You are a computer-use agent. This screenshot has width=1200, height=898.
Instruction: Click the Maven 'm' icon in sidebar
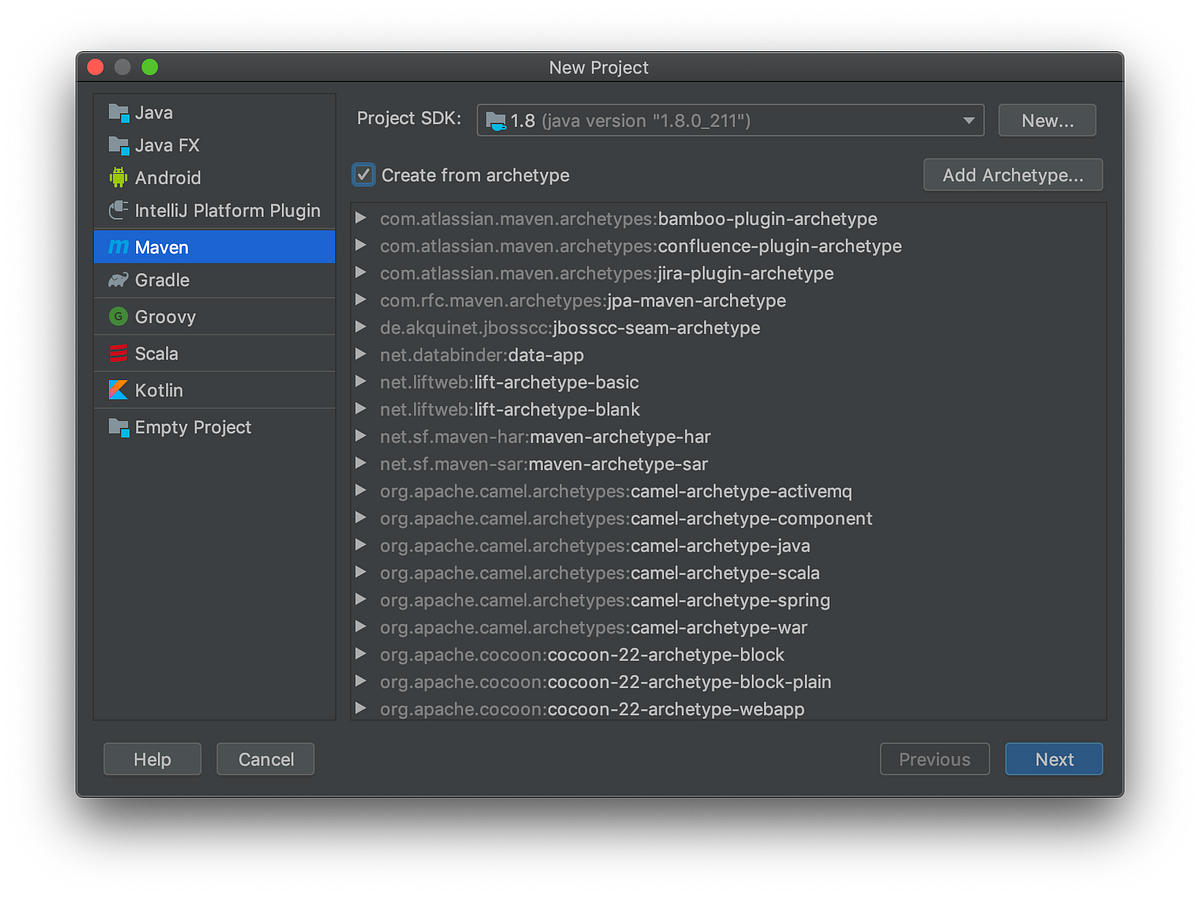point(119,246)
